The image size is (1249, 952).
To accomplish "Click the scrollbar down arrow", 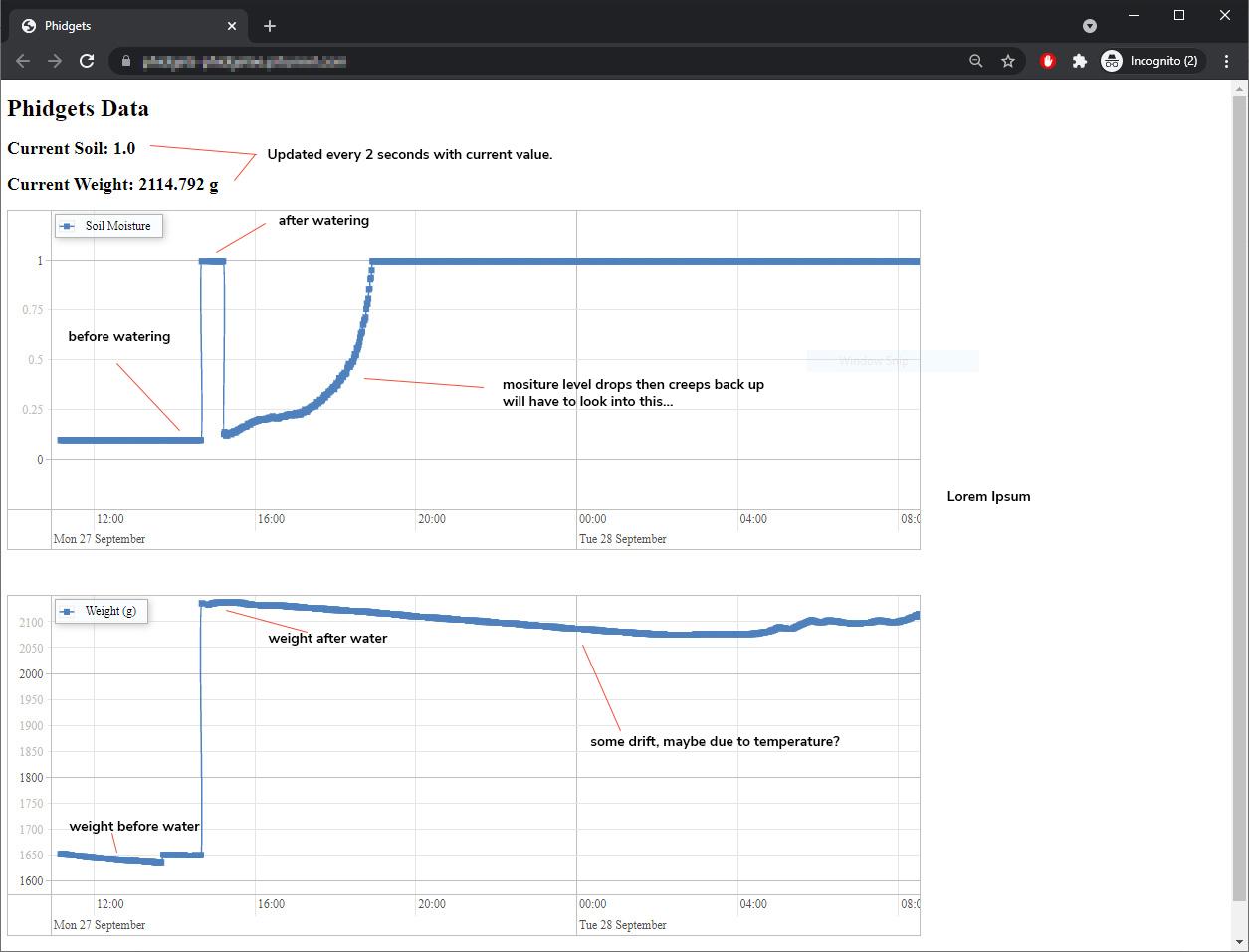I will tap(1239, 942).
